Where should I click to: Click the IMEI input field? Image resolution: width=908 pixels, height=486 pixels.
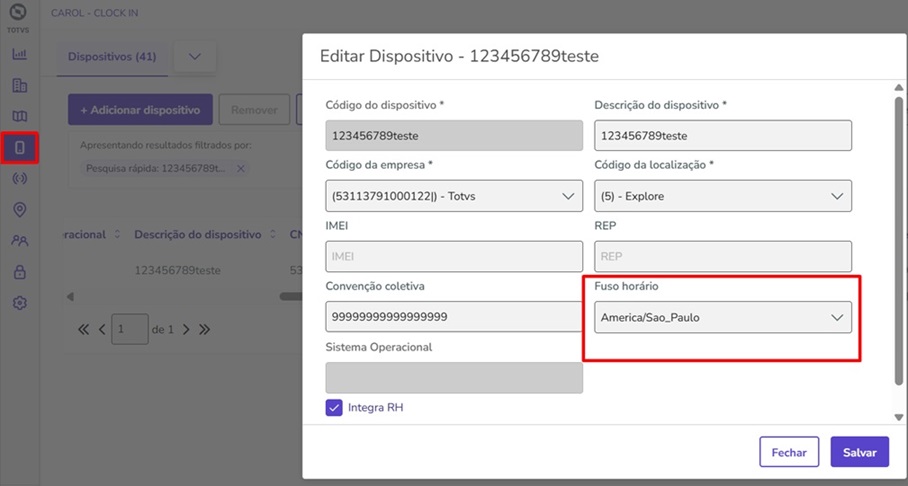(454, 256)
